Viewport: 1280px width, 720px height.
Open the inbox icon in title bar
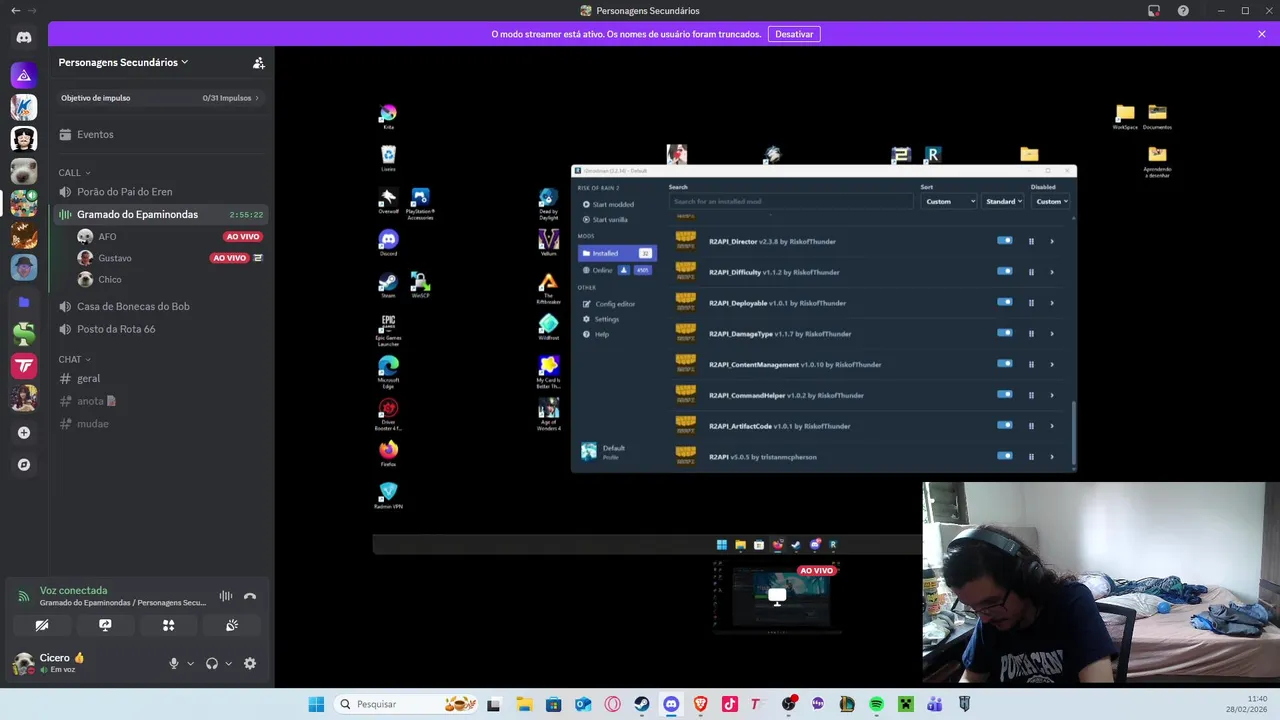[1154, 10]
